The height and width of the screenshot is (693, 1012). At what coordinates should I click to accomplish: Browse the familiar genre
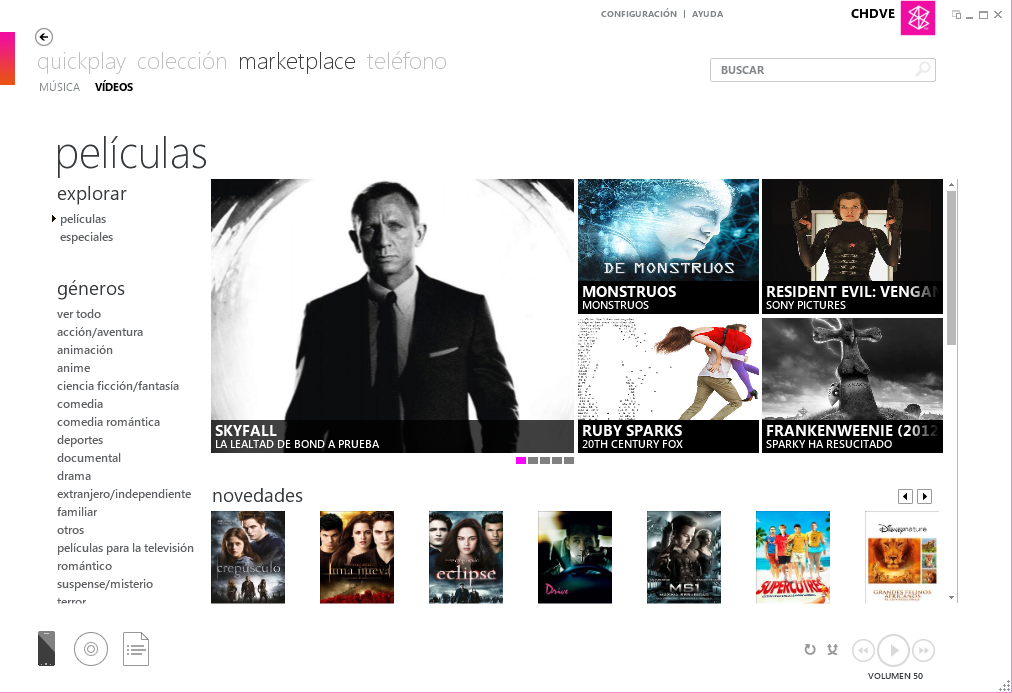(x=77, y=512)
